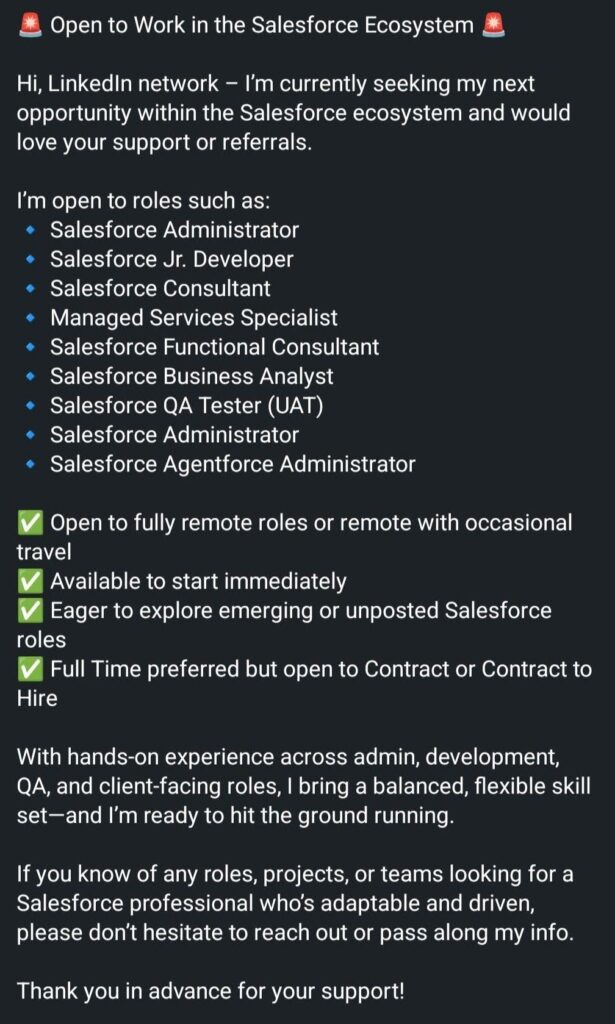Click the siren emoji before 'Open to Work'
Viewport: 615px width, 1024px height.
pos(30,26)
